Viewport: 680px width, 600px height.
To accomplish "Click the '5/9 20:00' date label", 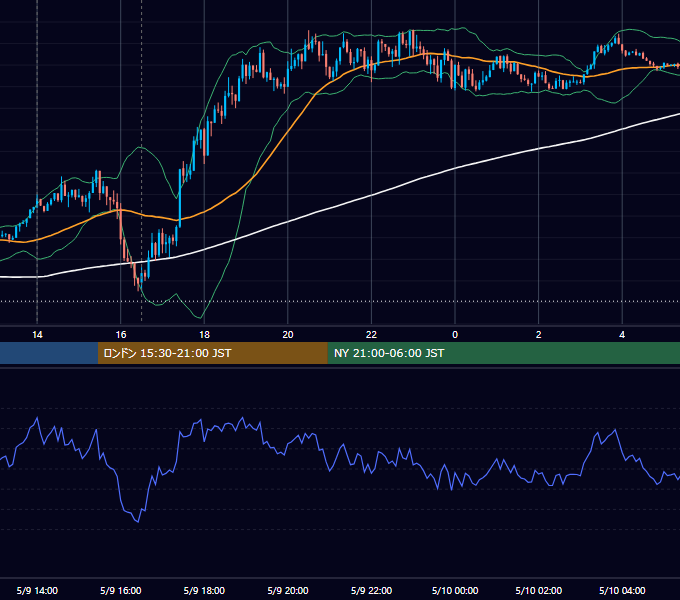I will tap(288, 590).
